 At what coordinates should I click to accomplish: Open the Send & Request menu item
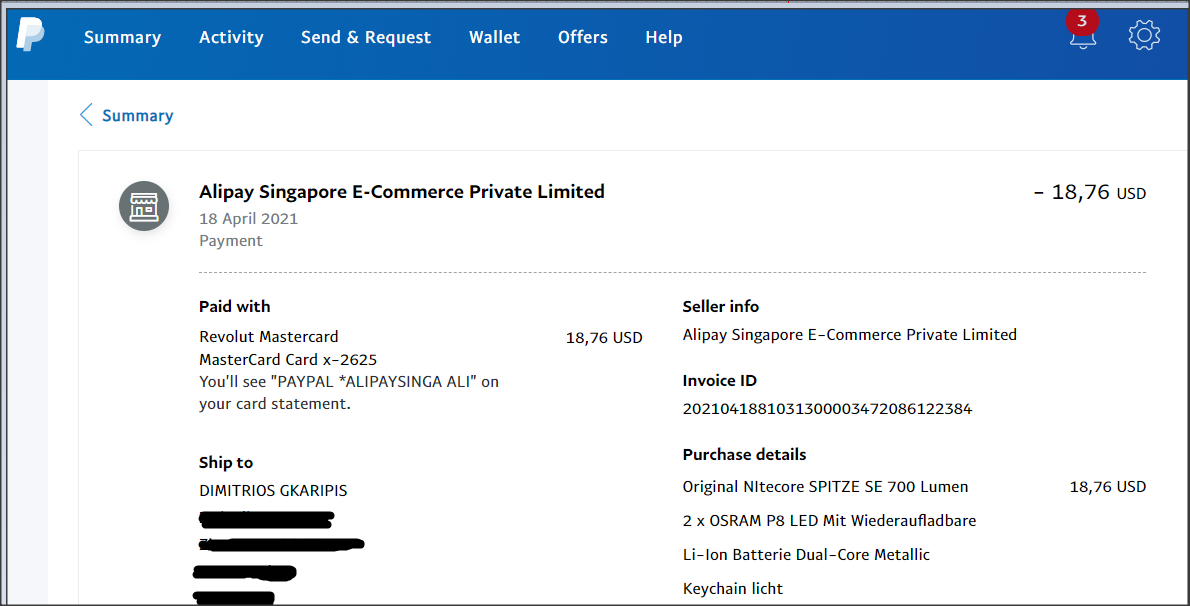pyautogui.click(x=366, y=37)
